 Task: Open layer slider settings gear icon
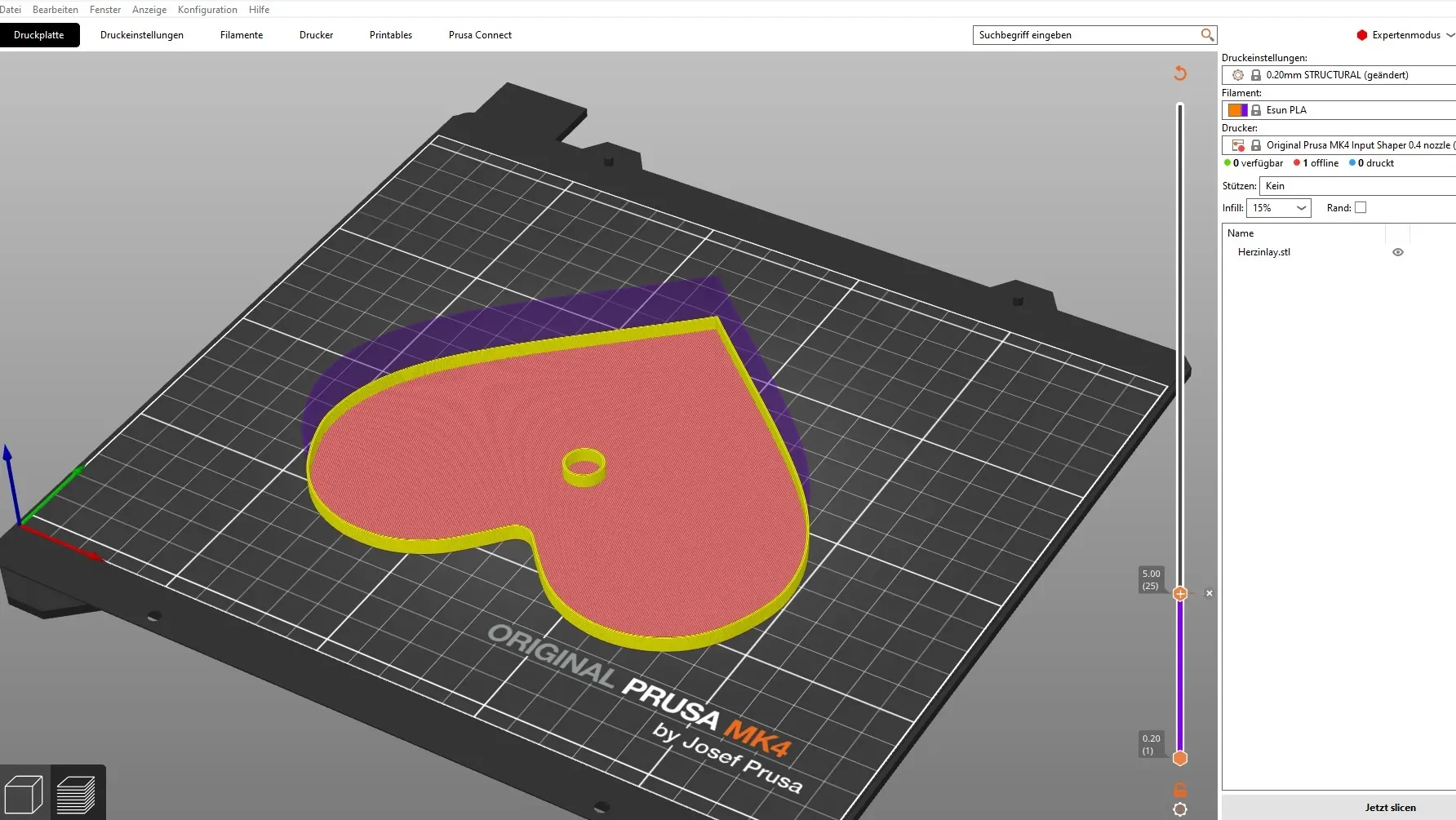(1180, 809)
